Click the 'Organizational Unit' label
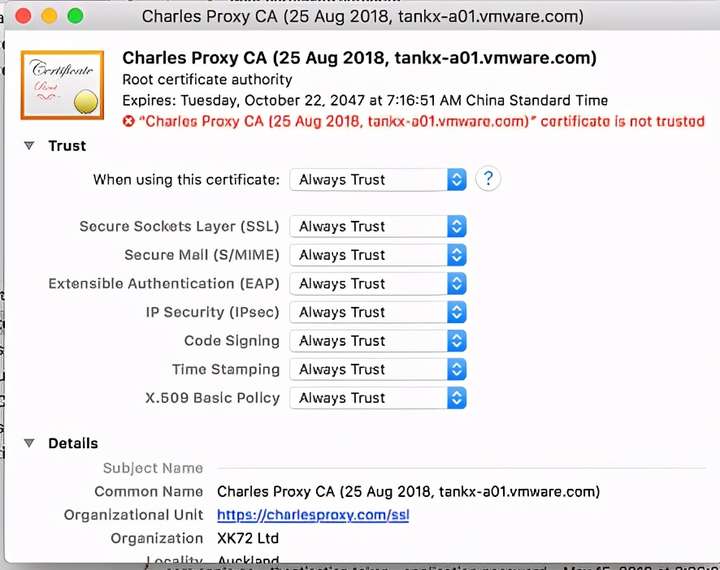 [134, 515]
